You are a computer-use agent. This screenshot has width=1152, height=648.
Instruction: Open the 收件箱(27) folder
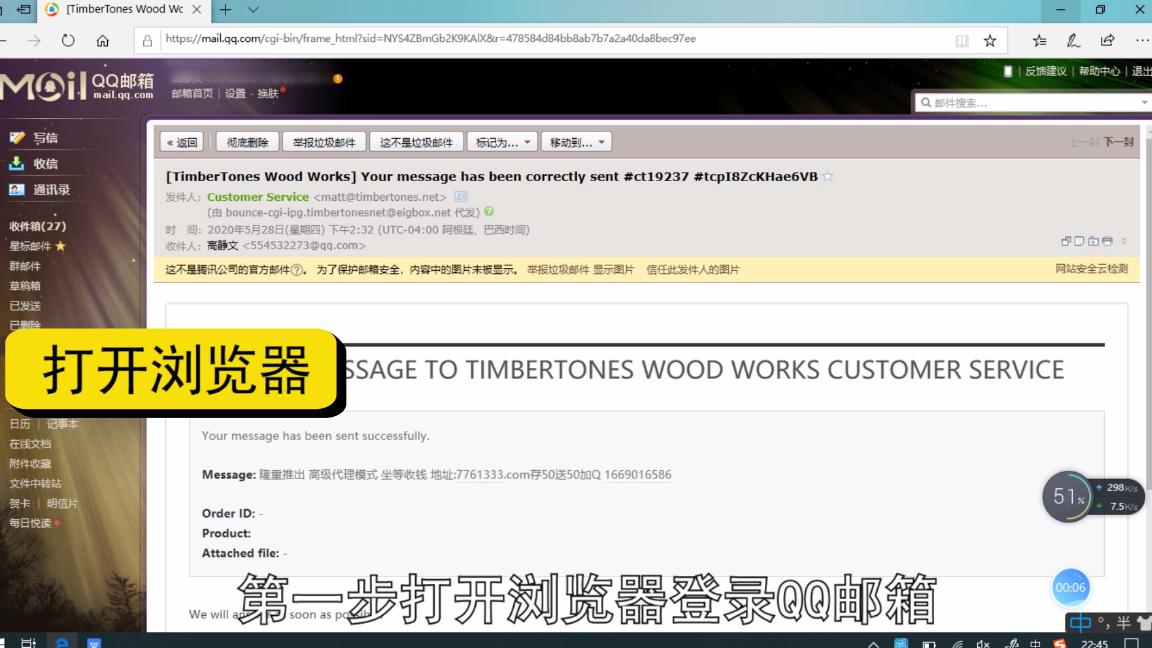coord(37,226)
